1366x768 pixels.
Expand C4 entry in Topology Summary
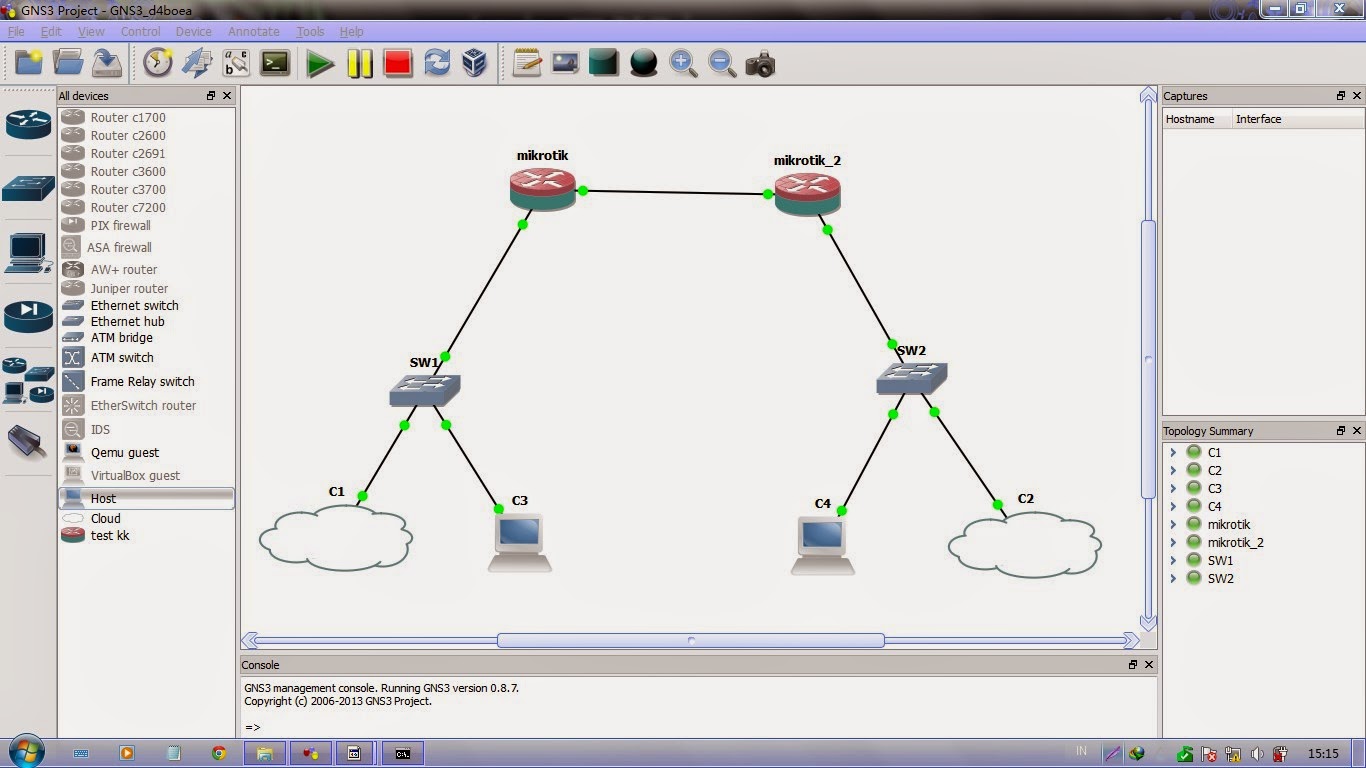[x=1174, y=506]
